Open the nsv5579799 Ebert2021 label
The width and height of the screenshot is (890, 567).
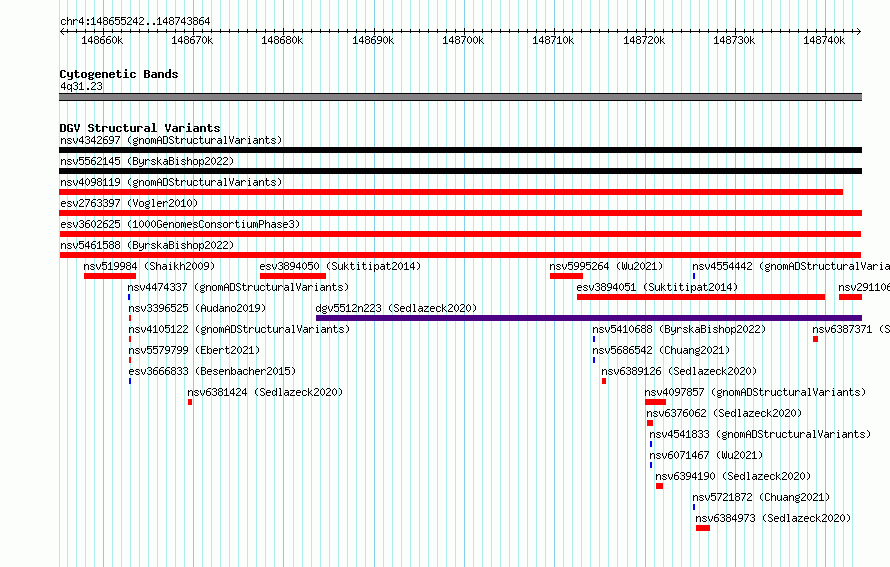194,350
